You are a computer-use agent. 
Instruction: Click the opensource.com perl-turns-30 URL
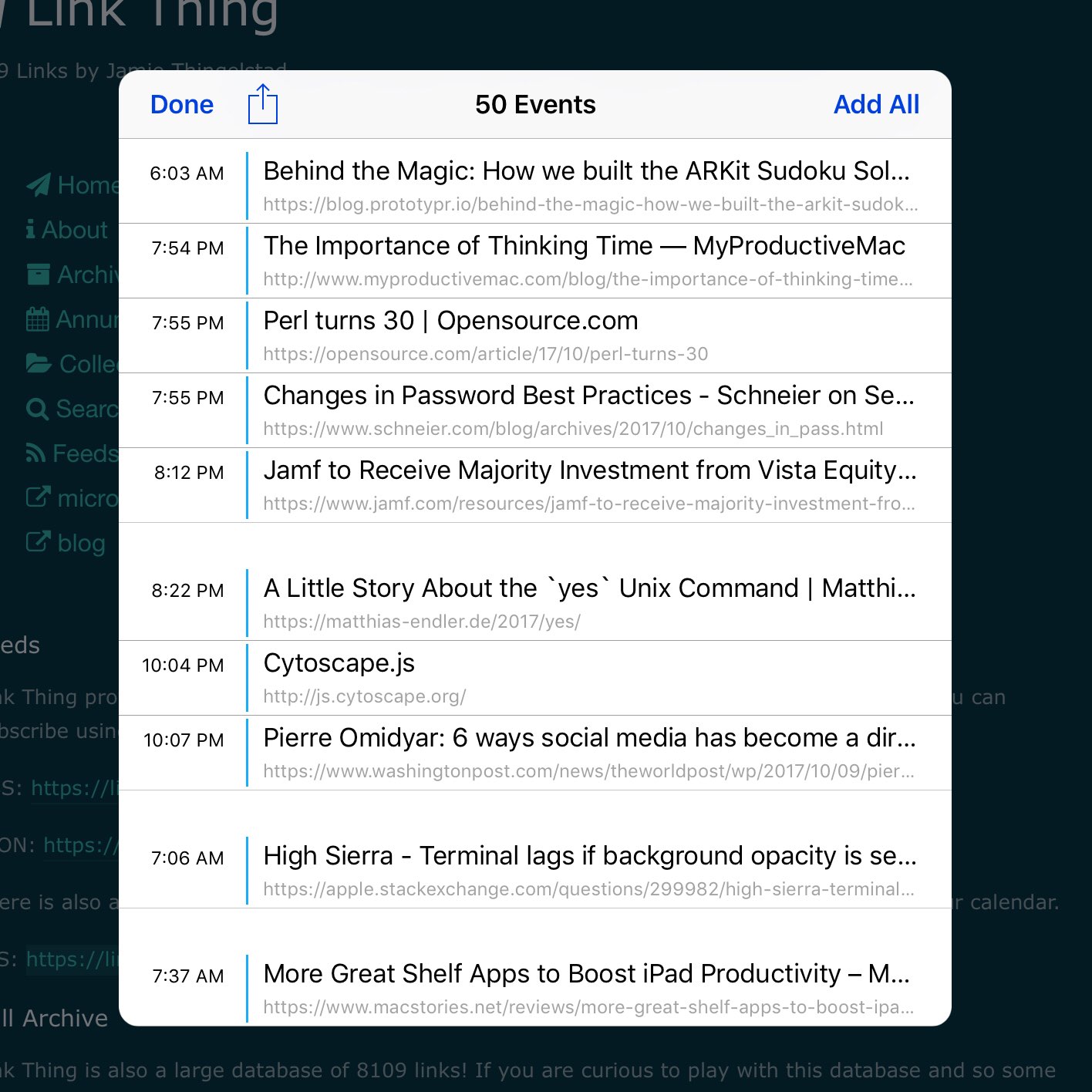coord(486,354)
